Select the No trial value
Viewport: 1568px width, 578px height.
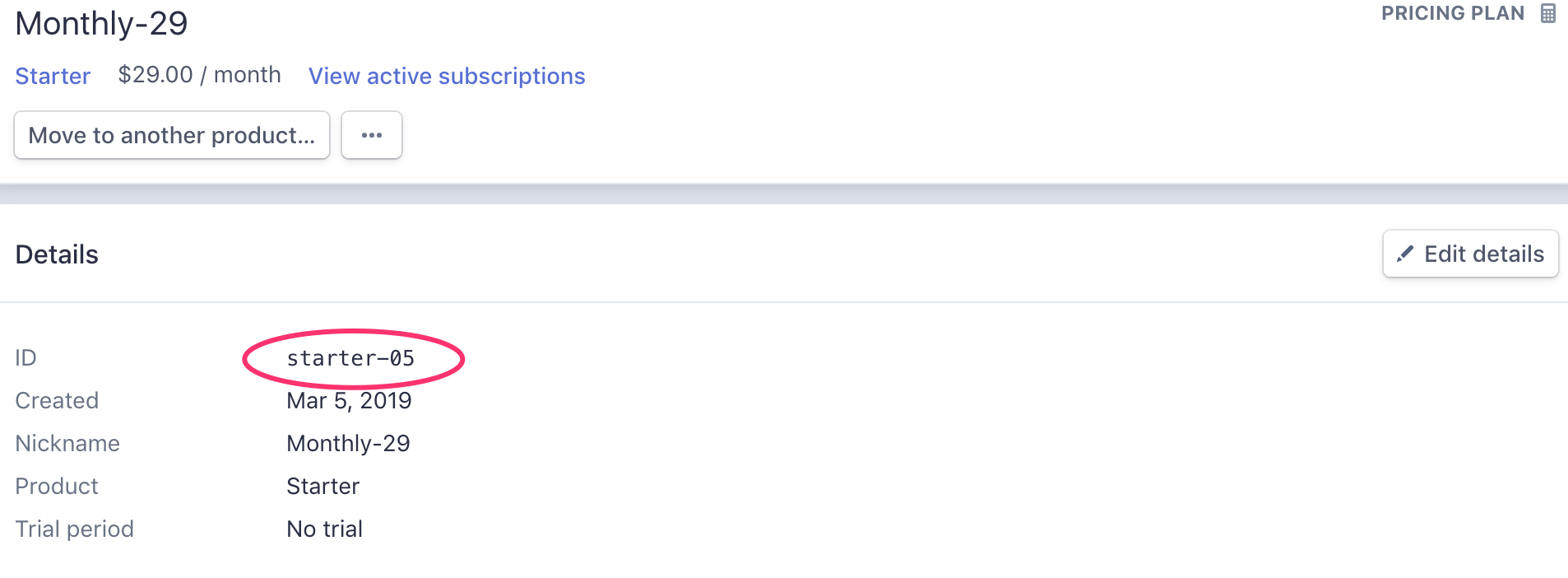324,529
